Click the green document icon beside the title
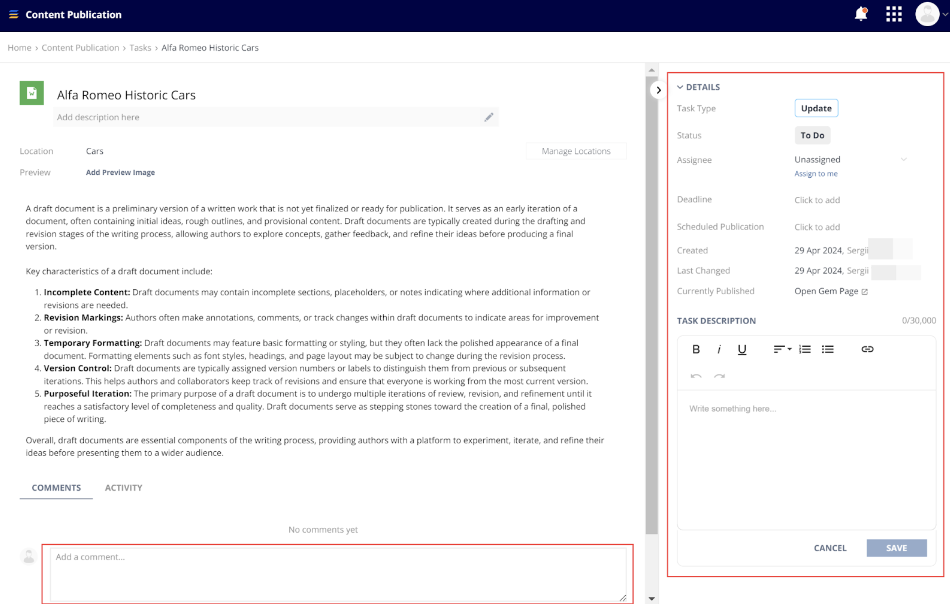Screen dimensions: 950x604 (32, 93)
